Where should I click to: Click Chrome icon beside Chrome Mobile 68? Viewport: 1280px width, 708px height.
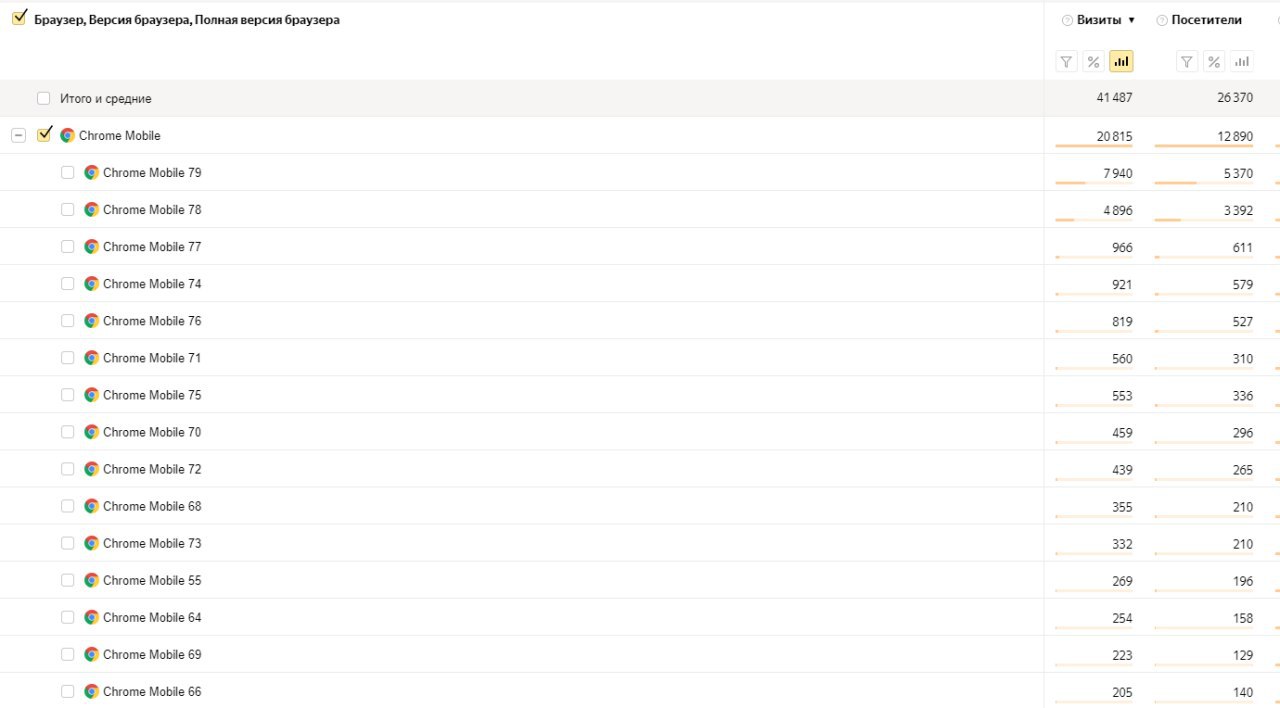91,505
